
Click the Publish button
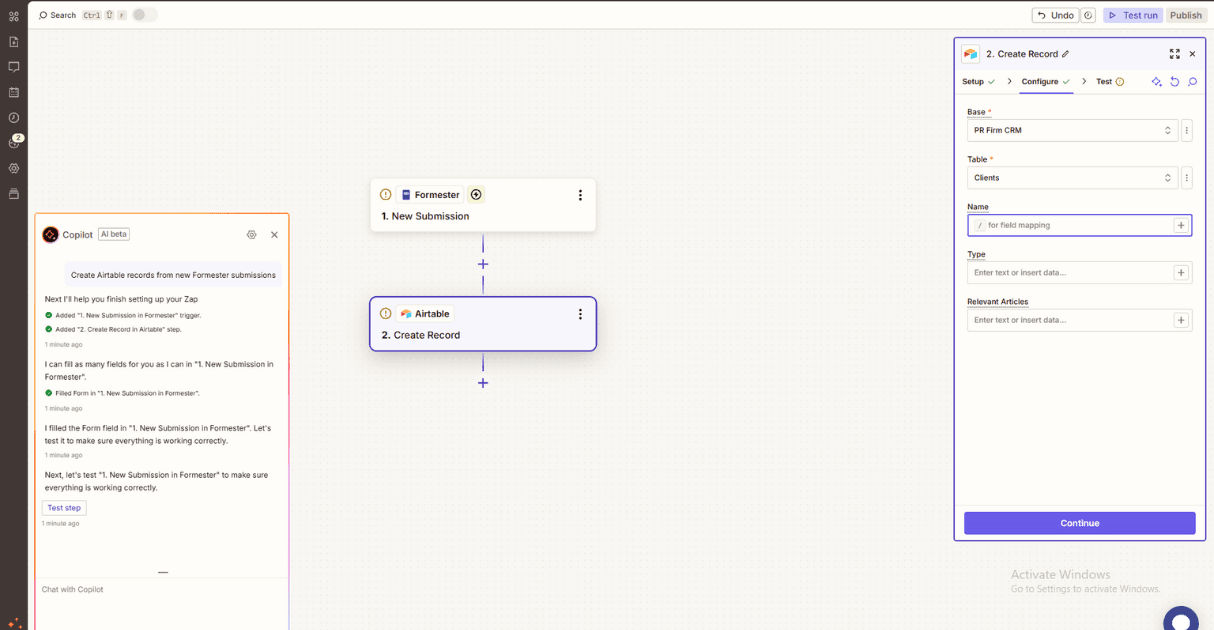(1186, 15)
